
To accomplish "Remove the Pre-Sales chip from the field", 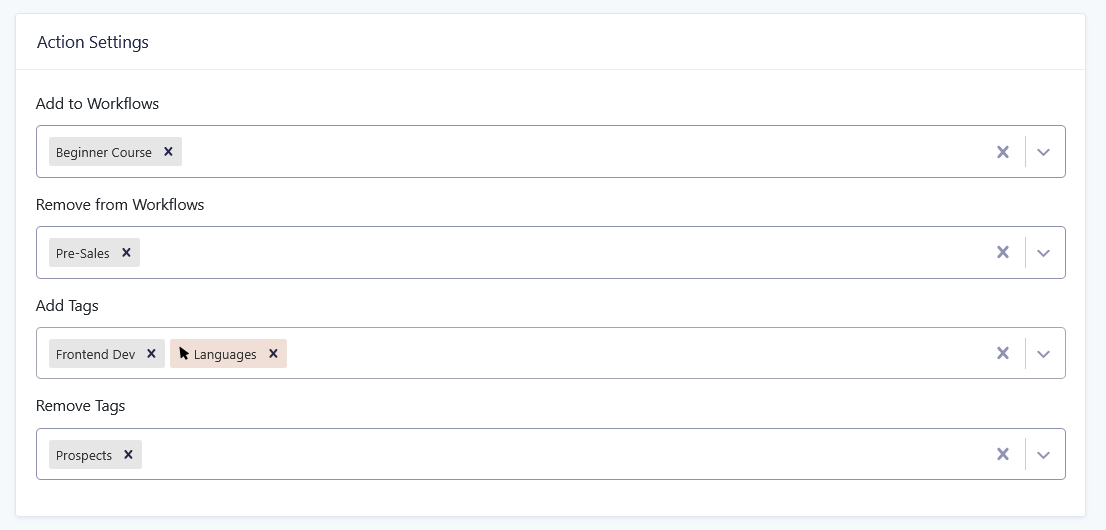I will pyautogui.click(x=126, y=253).
